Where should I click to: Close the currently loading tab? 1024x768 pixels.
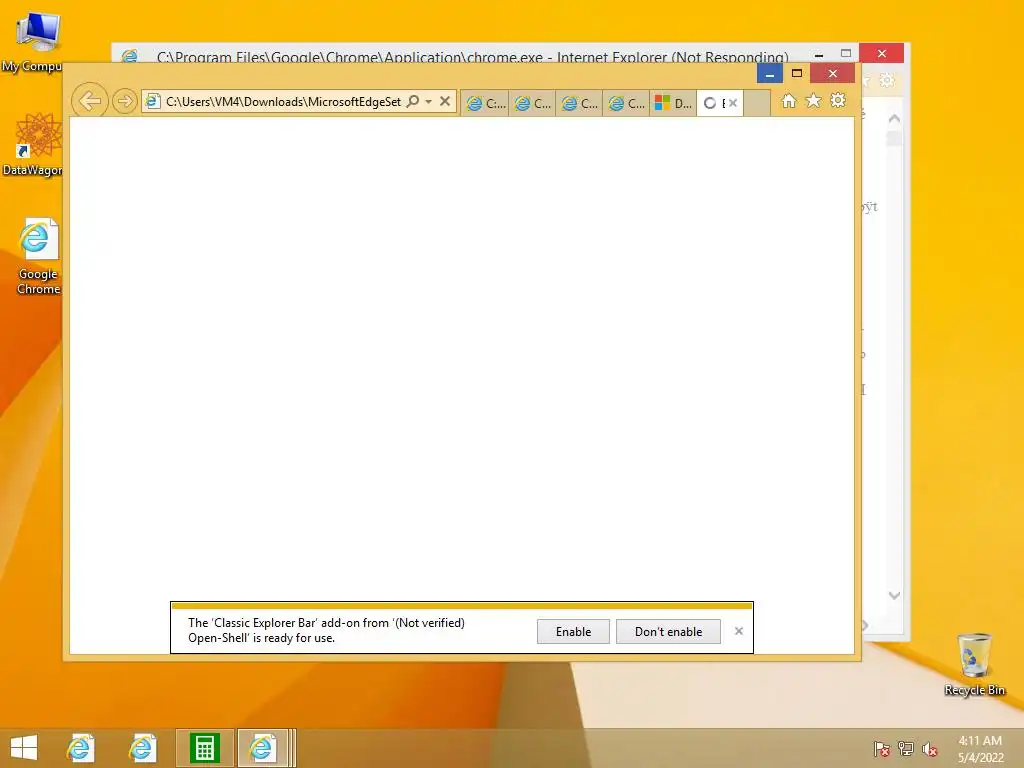(733, 103)
